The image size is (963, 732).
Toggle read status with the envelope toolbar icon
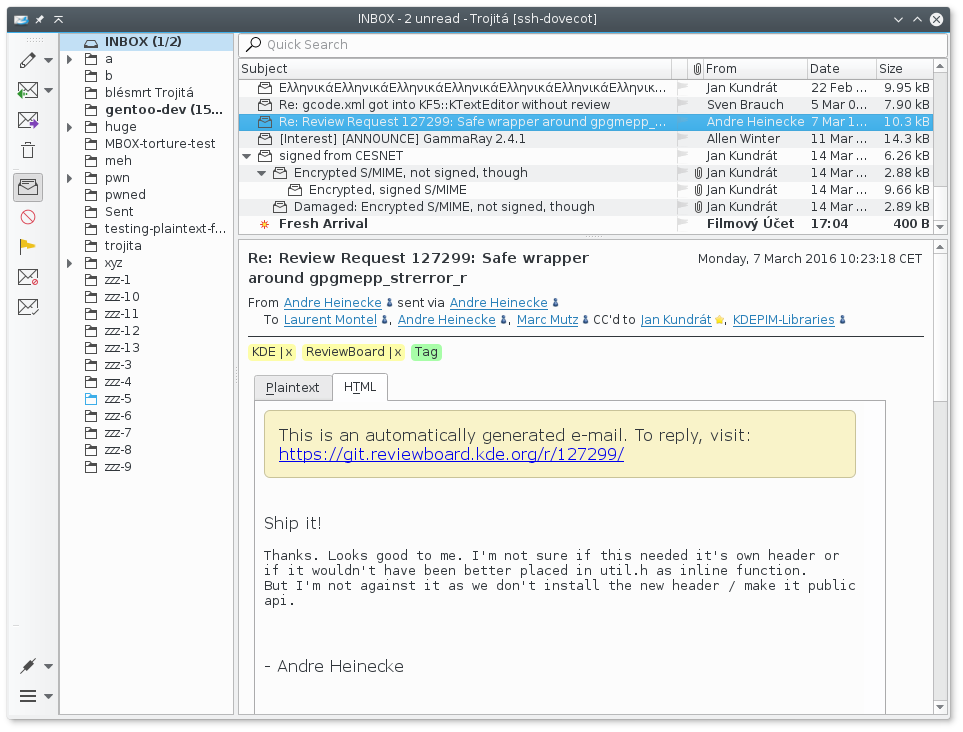click(27, 185)
